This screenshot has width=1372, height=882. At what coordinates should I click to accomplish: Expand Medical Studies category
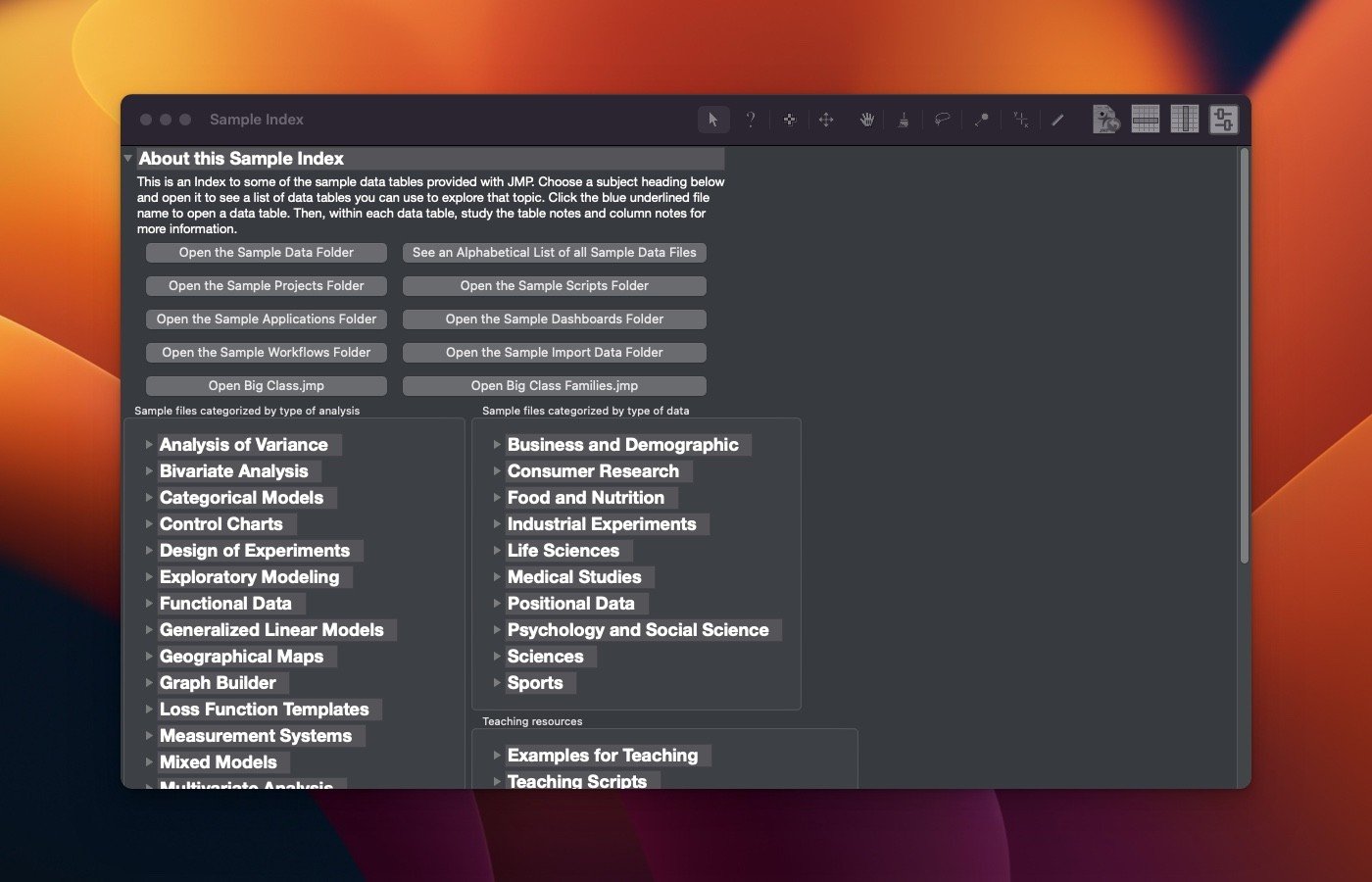497,577
